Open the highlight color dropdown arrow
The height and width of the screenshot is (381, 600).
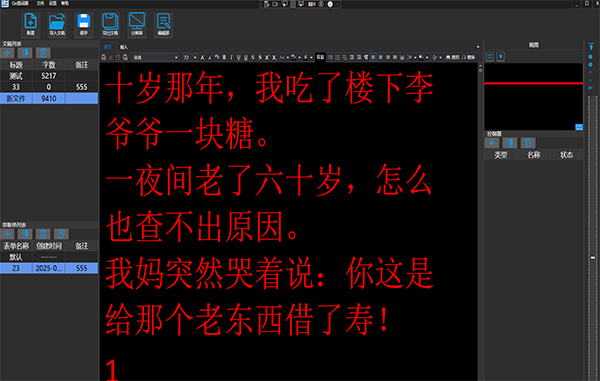click(x=299, y=58)
